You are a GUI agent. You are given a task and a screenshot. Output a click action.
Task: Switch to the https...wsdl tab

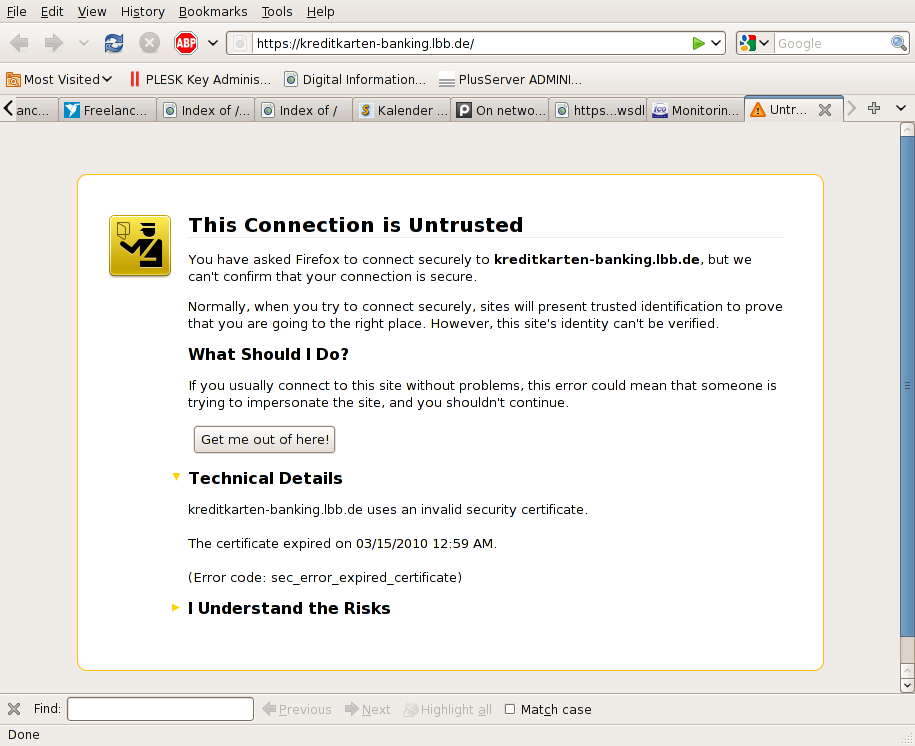[x=597, y=110]
